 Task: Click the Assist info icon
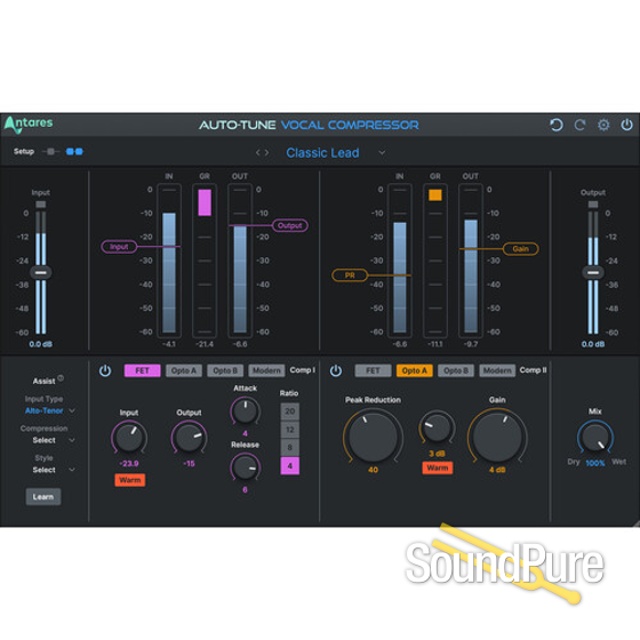(61, 378)
